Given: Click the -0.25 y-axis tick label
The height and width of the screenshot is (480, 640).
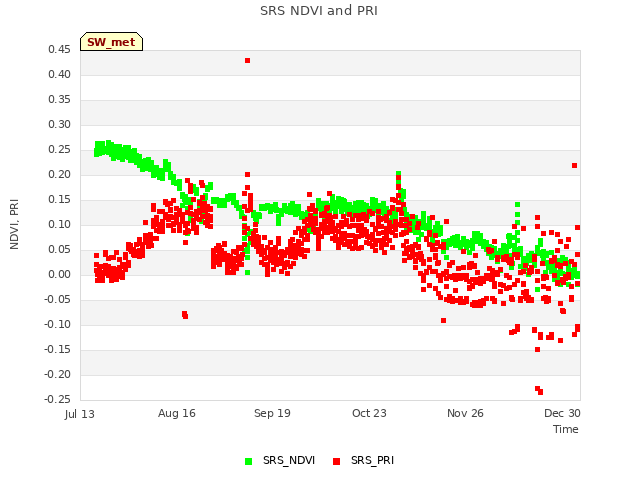Looking at the screenshot, I should [58, 399].
